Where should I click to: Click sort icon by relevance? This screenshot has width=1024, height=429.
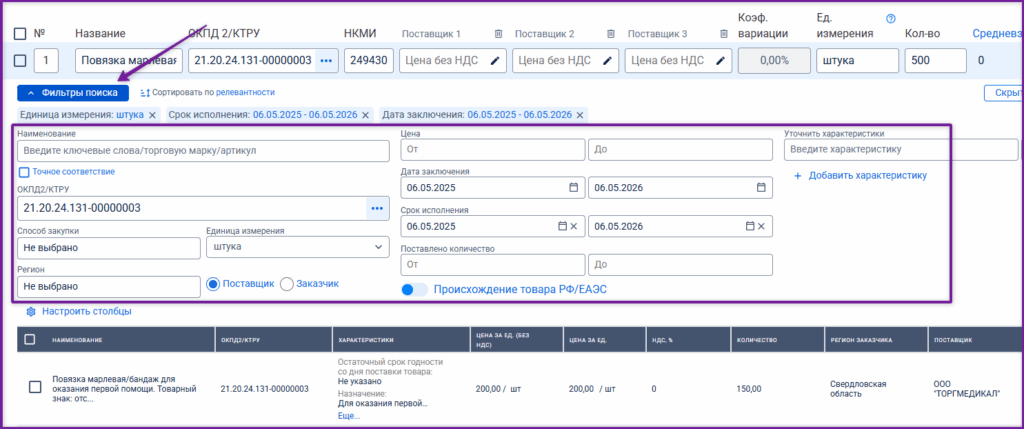(145, 93)
